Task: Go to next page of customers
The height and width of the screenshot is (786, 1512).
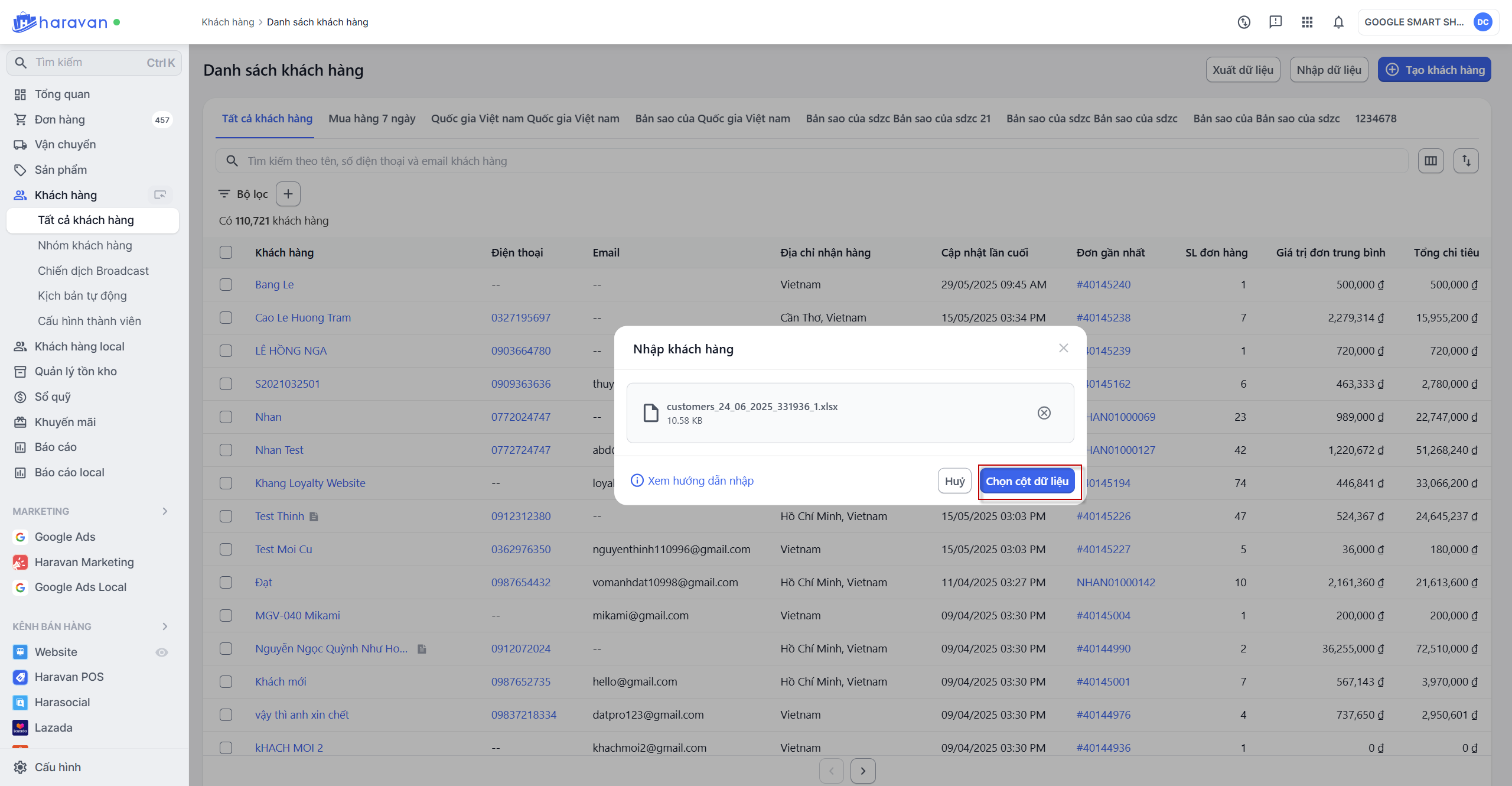Action: coord(862,771)
